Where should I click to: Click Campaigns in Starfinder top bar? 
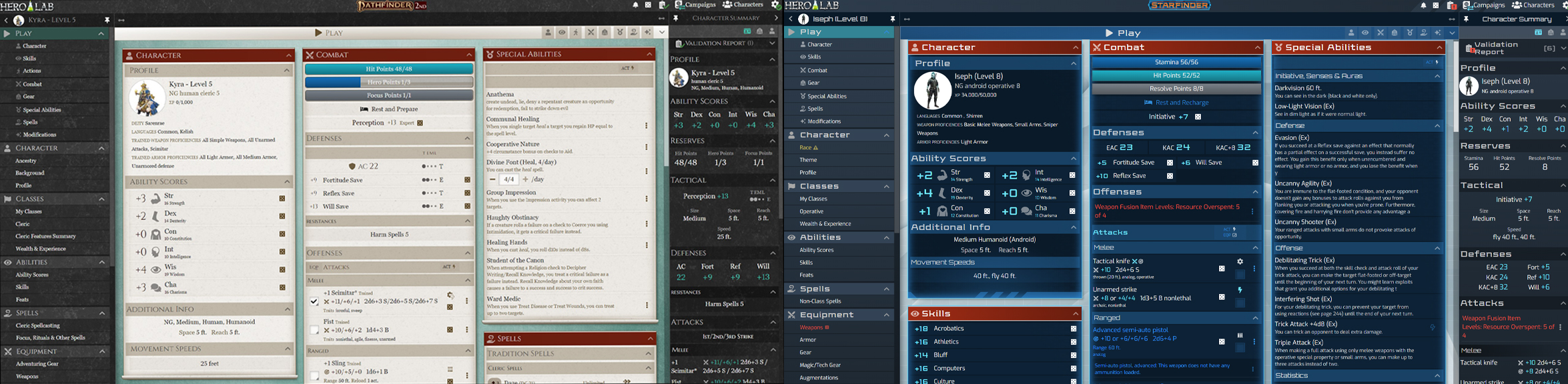point(1484,5)
